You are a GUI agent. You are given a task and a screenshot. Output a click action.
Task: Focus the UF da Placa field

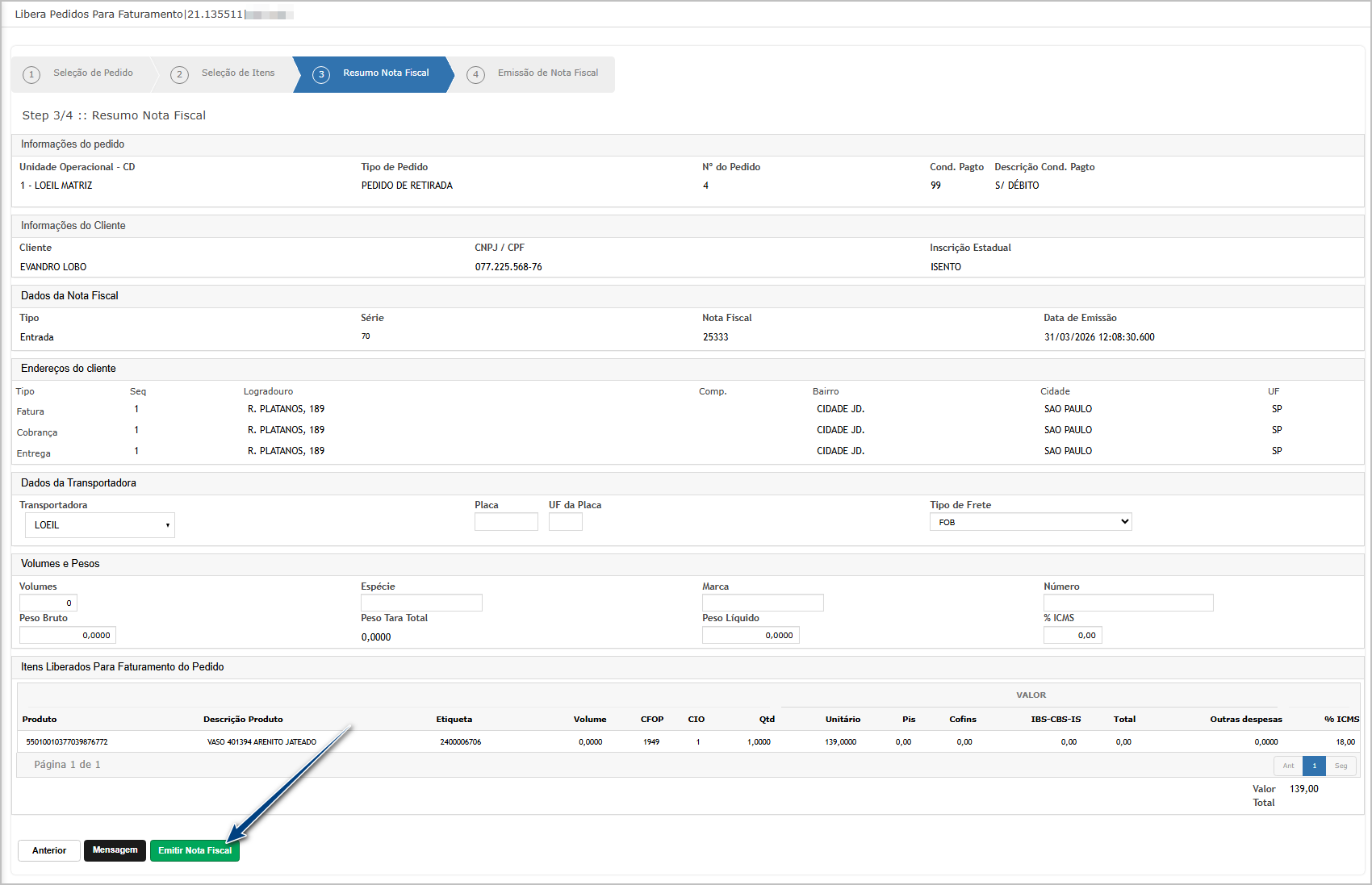click(x=565, y=522)
